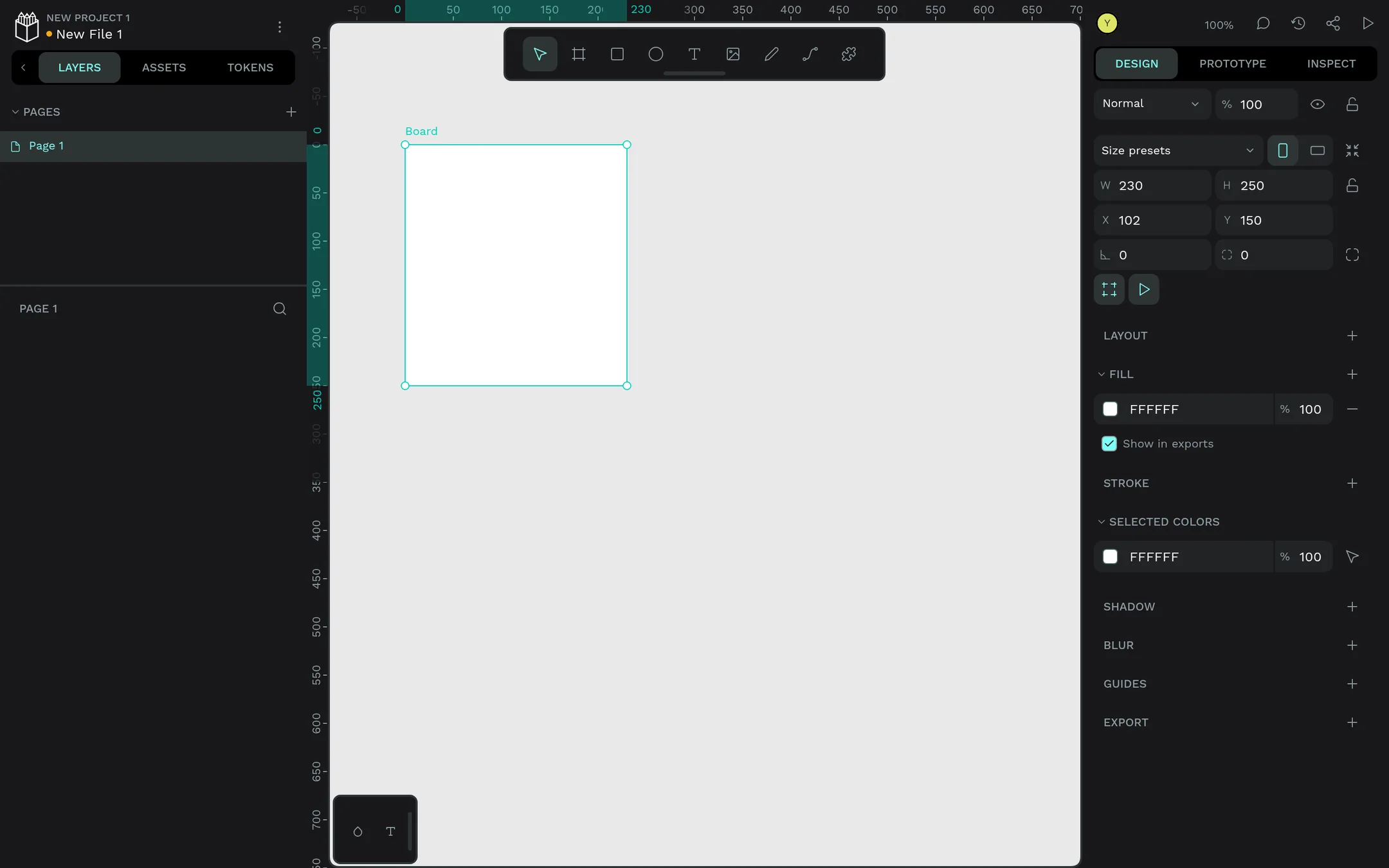Viewport: 1389px width, 868px height.
Task: Add an Export with plus icon
Action: click(1352, 723)
